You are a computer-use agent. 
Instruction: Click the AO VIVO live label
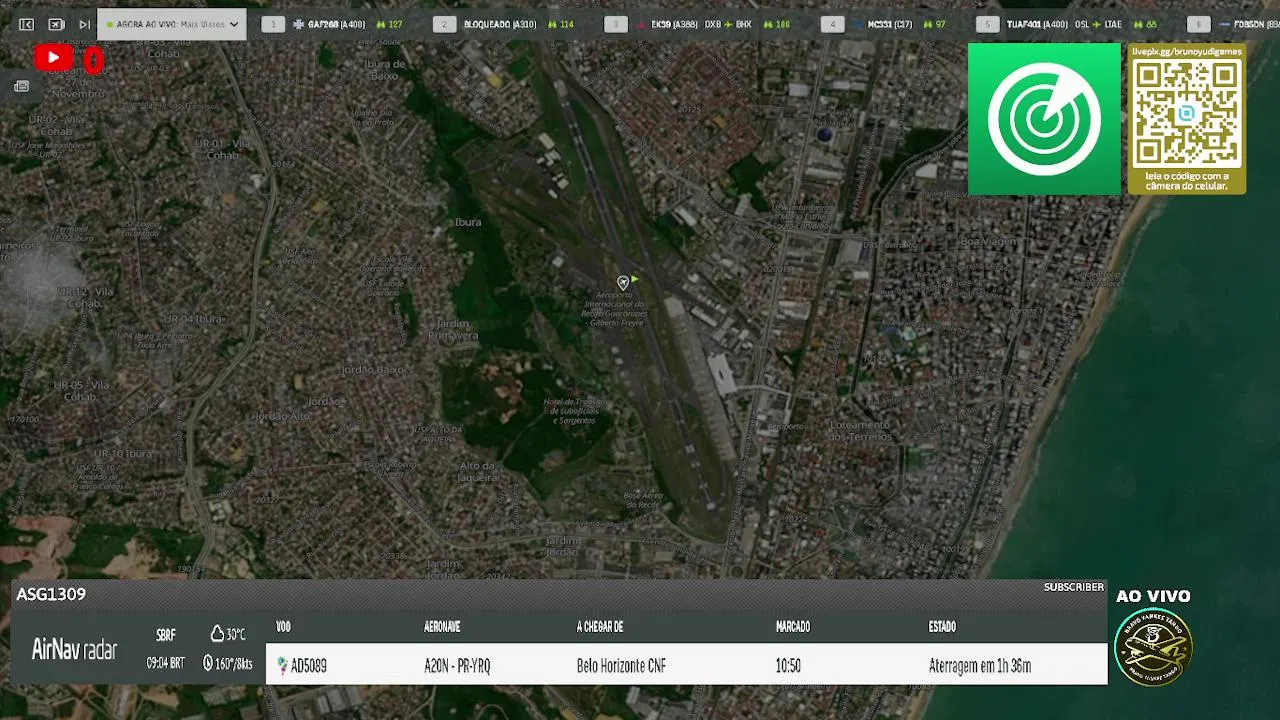click(1153, 596)
